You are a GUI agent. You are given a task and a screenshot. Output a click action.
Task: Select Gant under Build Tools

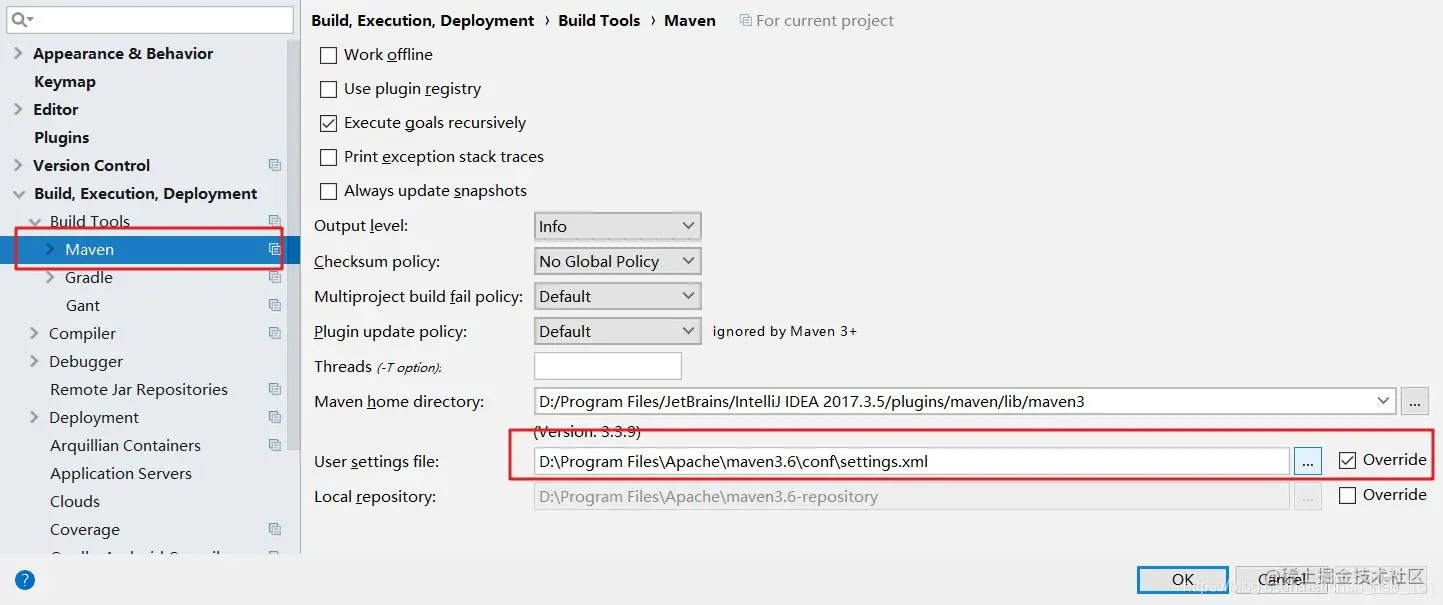pos(83,305)
